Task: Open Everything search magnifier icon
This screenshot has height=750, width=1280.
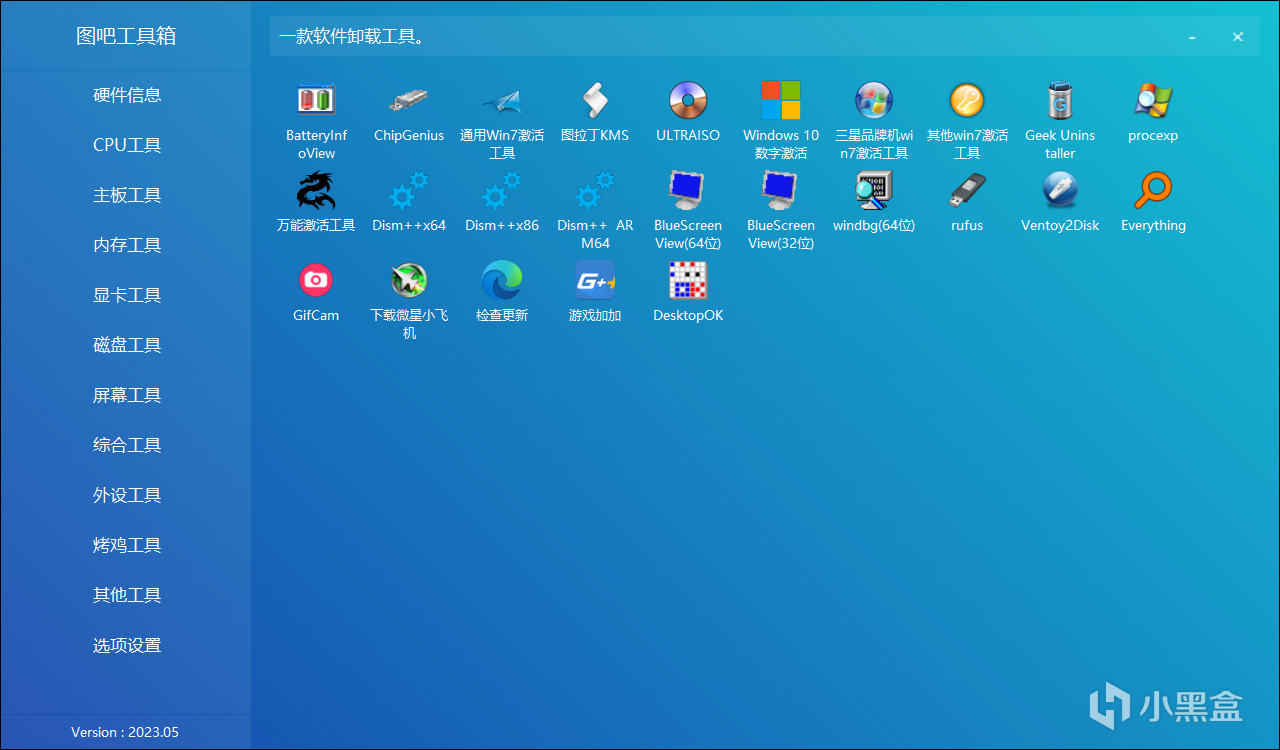Action: 1153,190
